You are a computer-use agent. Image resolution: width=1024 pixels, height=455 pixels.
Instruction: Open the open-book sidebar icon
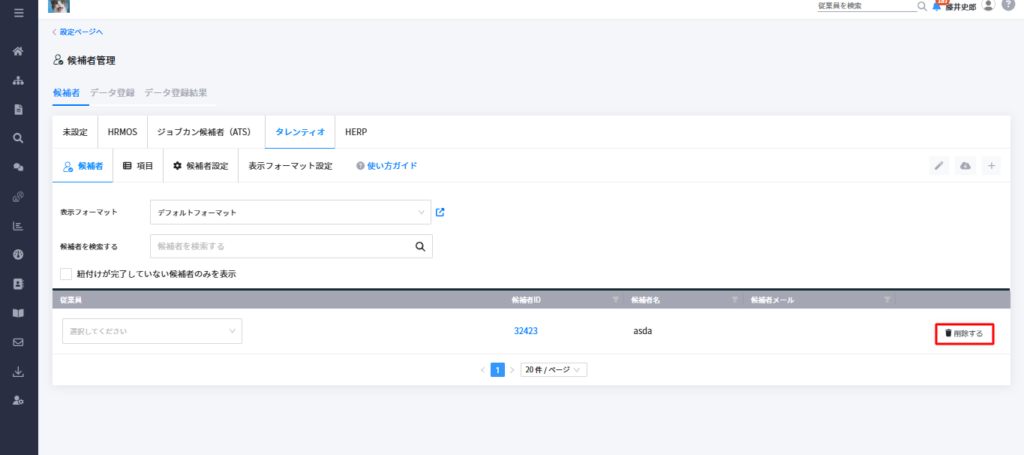tap(19, 313)
